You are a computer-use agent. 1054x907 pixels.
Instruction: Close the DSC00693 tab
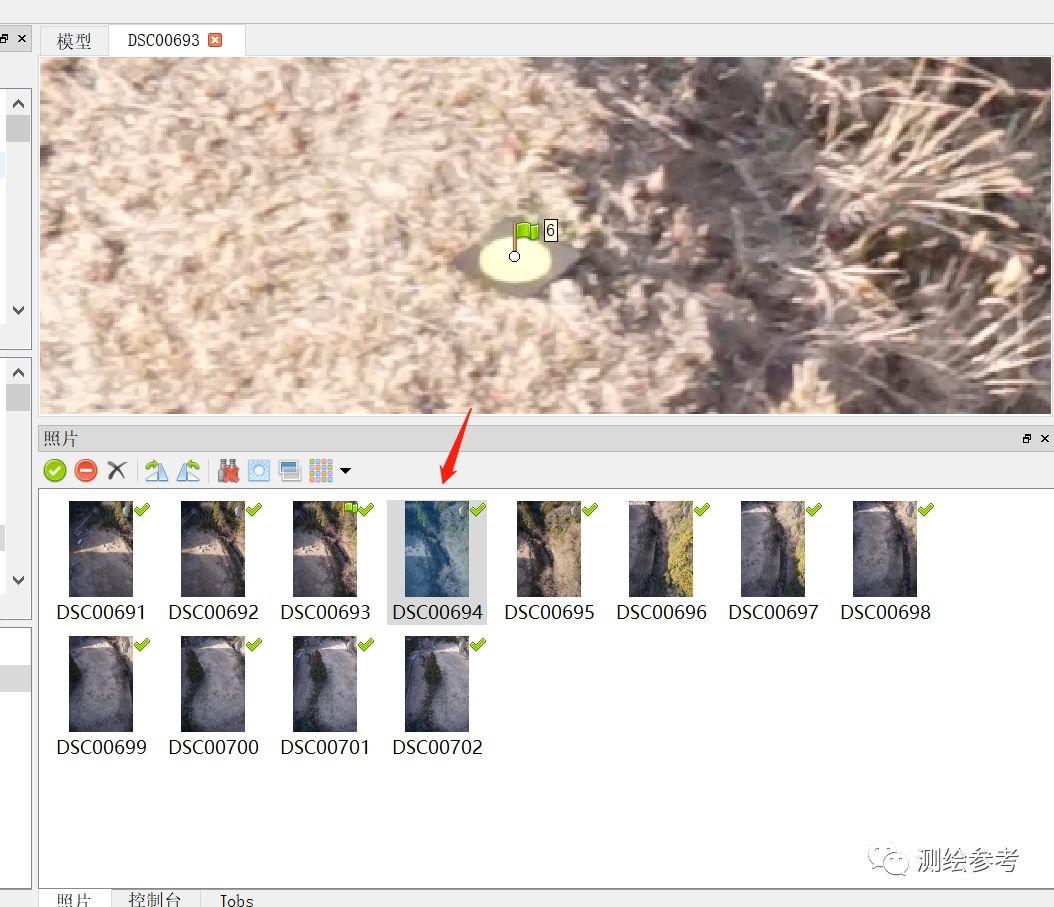click(215, 40)
